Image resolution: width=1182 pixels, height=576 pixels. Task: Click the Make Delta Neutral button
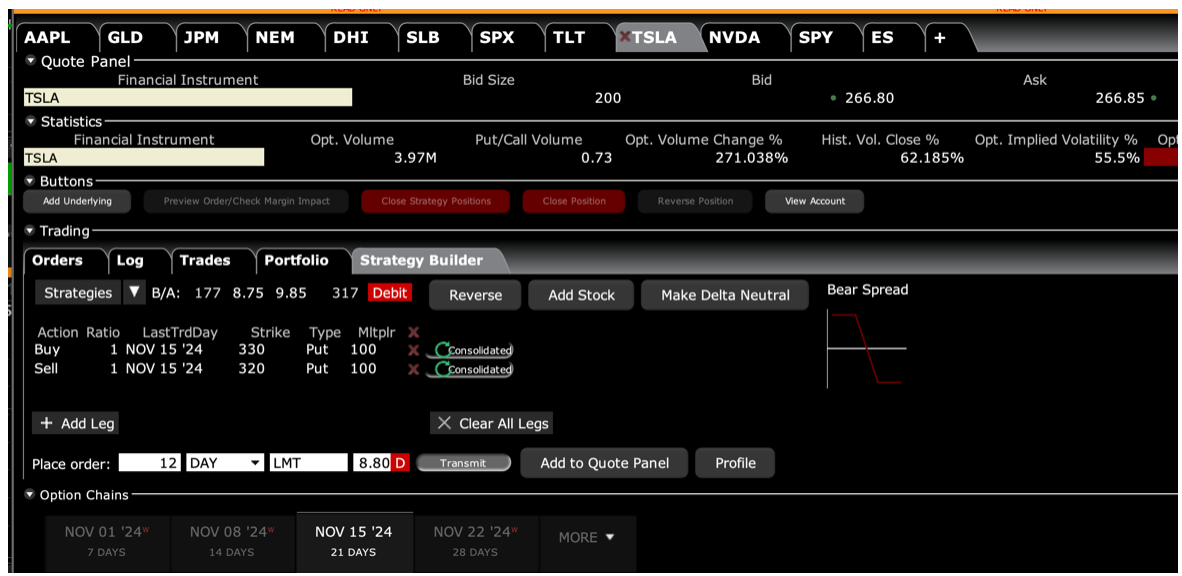tap(725, 295)
